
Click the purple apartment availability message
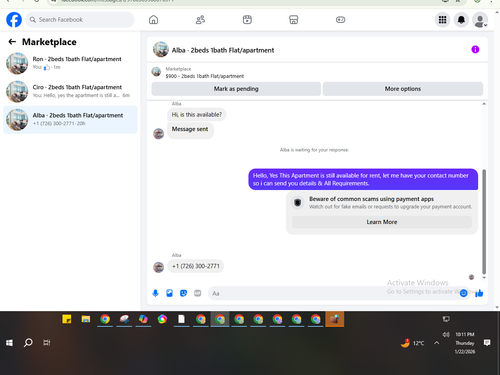[x=363, y=179]
